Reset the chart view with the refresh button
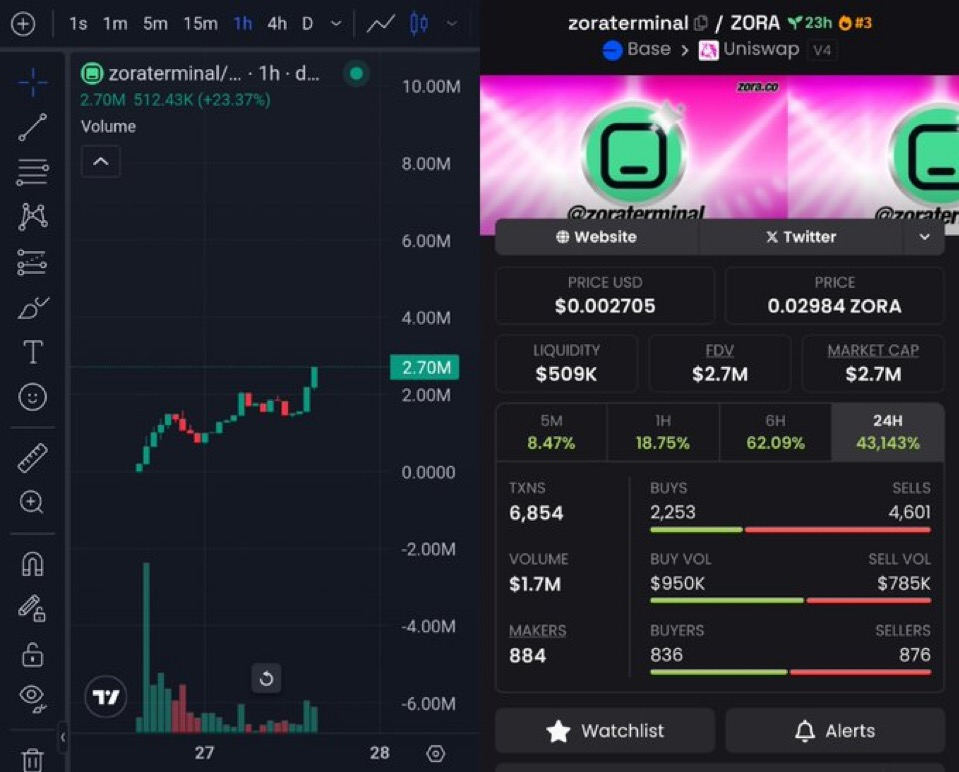The image size is (959, 772). 266,679
